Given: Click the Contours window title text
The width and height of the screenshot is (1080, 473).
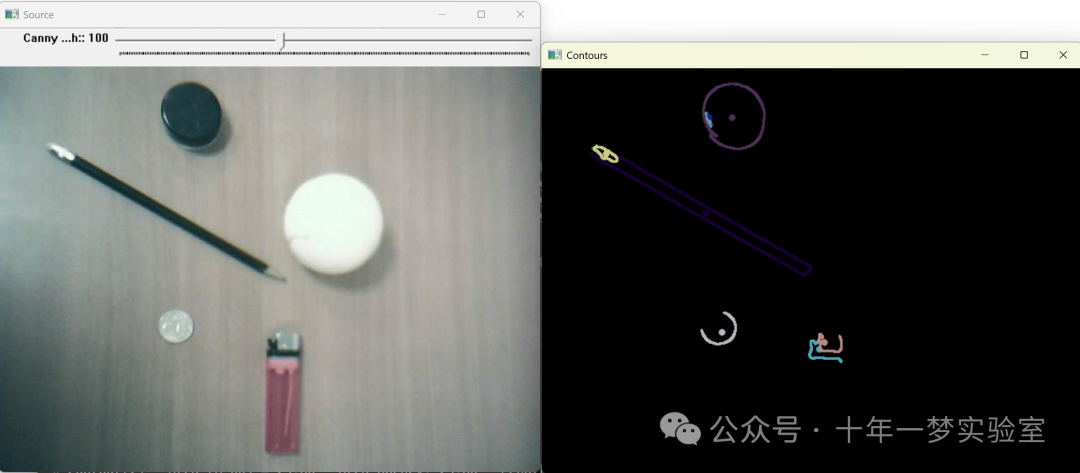Looking at the screenshot, I should click(x=587, y=55).
